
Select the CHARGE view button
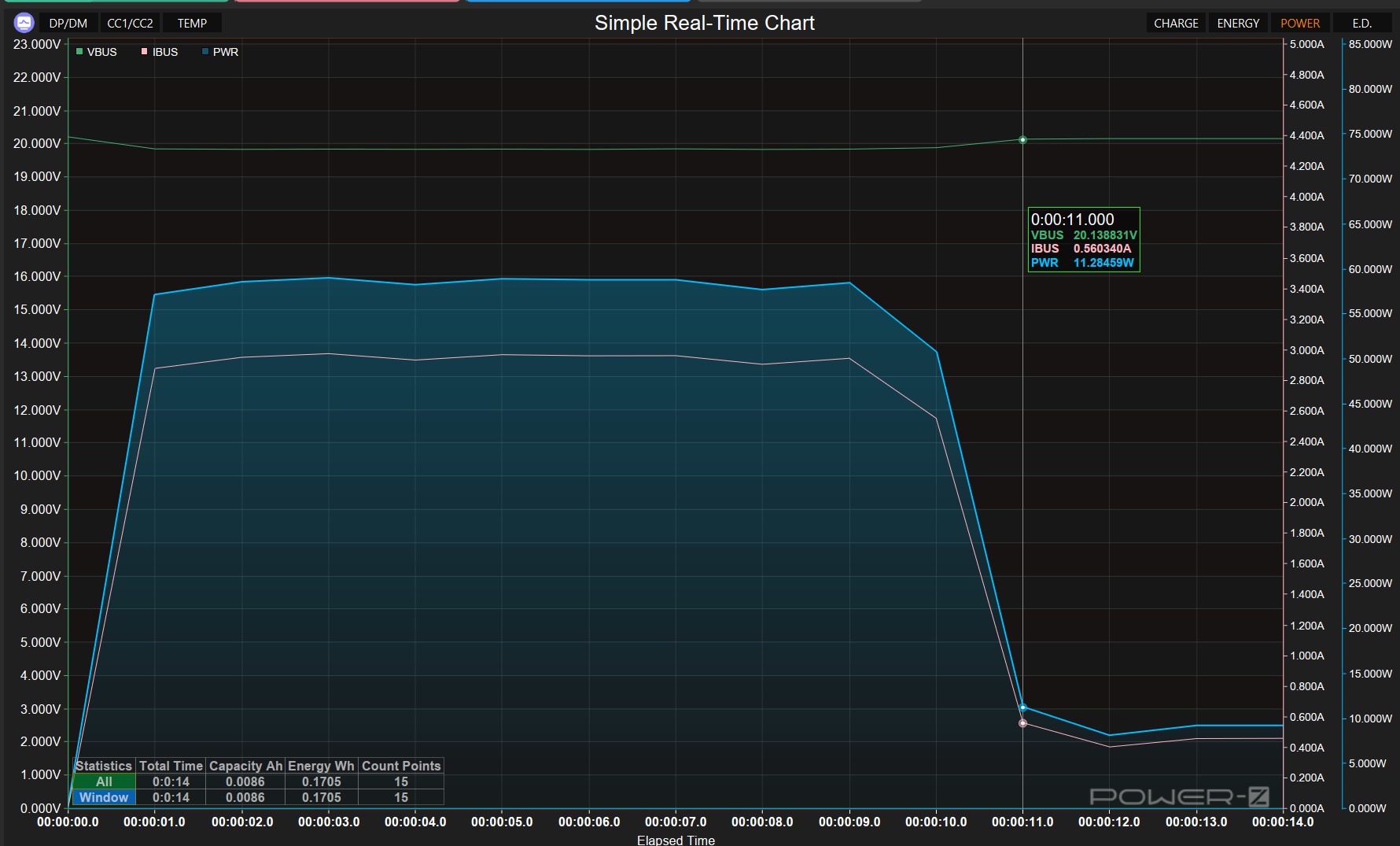pyautogui.click(x=1176, y=24)
